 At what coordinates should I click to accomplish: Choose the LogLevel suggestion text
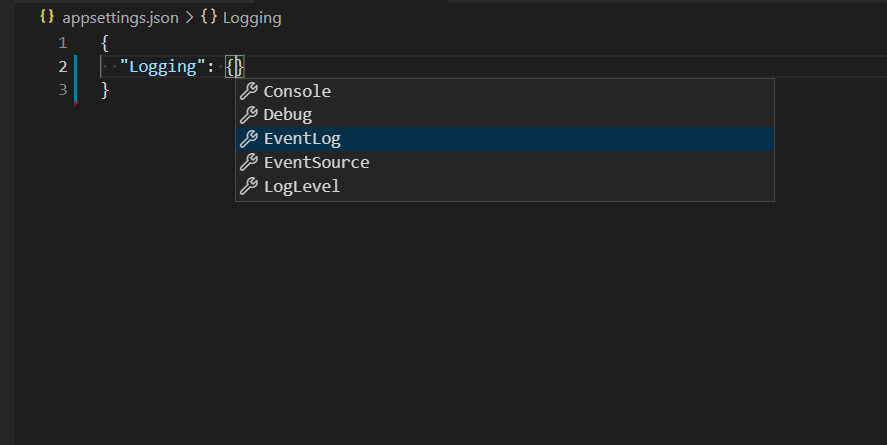[302, 186]
